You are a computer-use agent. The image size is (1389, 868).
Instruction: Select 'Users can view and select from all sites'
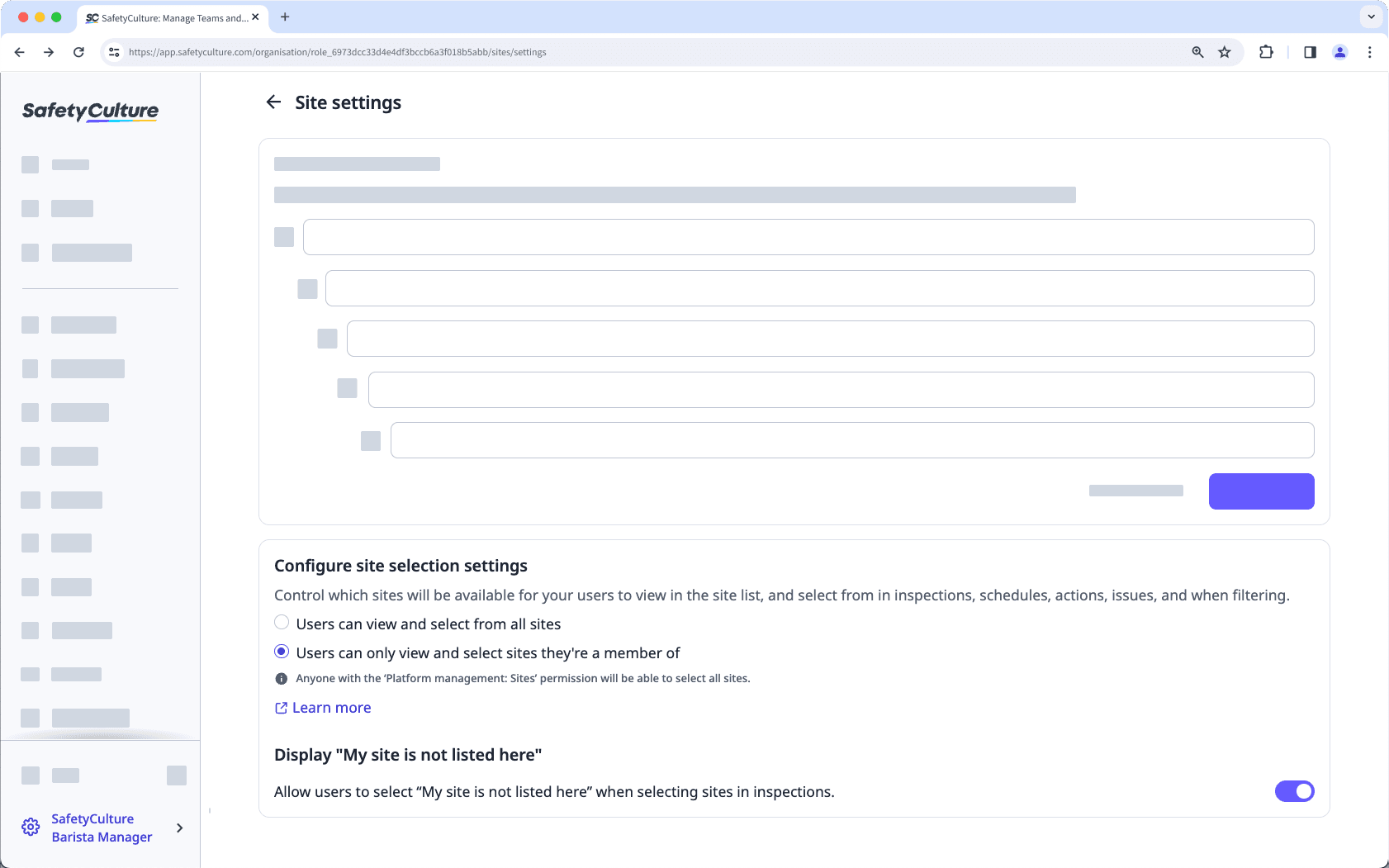click(282, 622)
